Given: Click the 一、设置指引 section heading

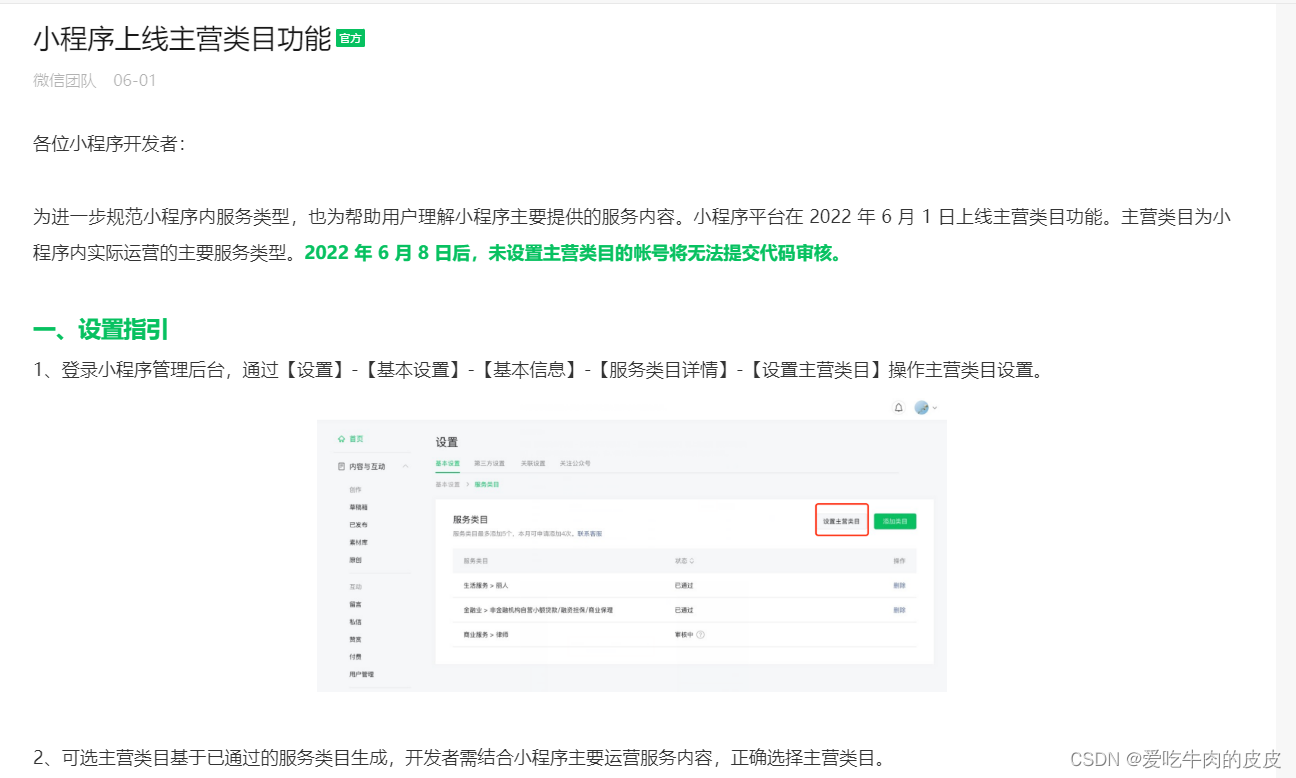Looking at the screenshot, I should point(100,330).
